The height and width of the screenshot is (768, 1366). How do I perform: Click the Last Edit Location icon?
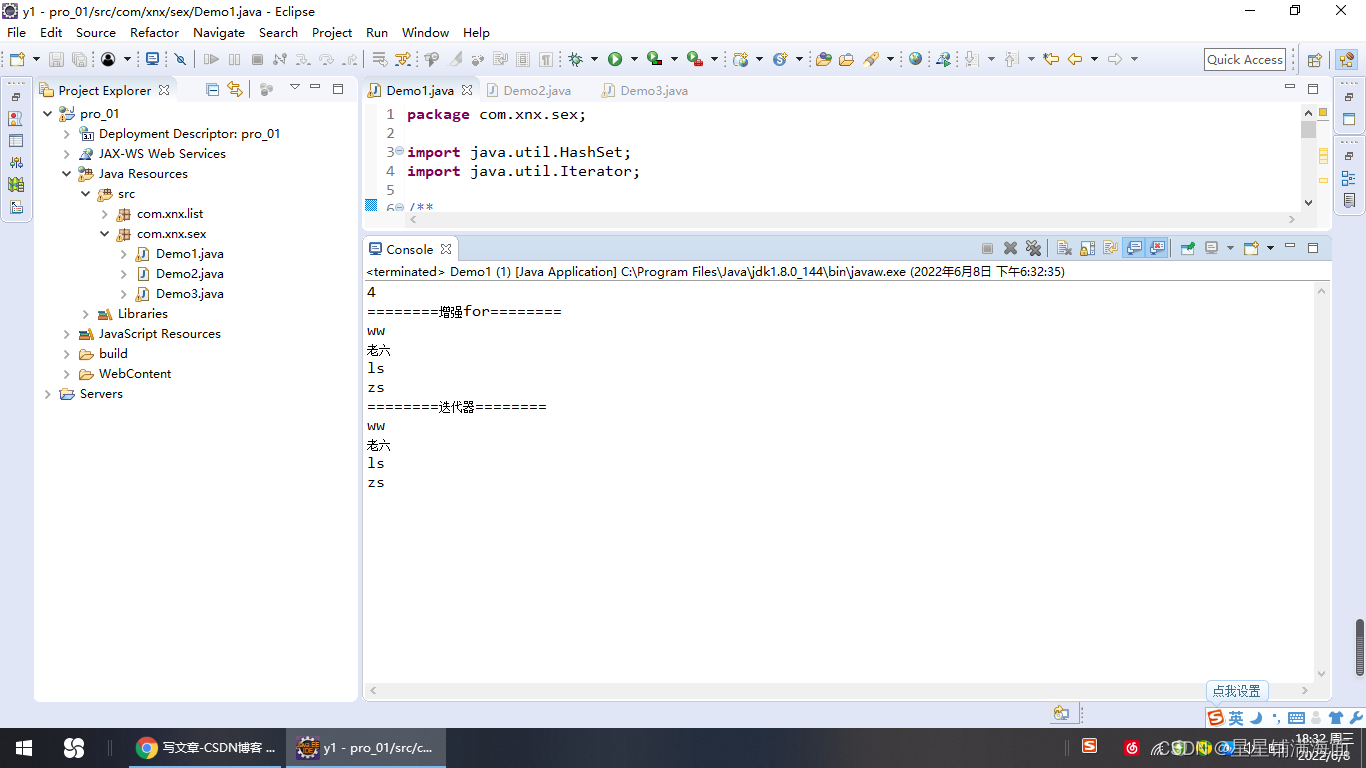coord(1051,59)
